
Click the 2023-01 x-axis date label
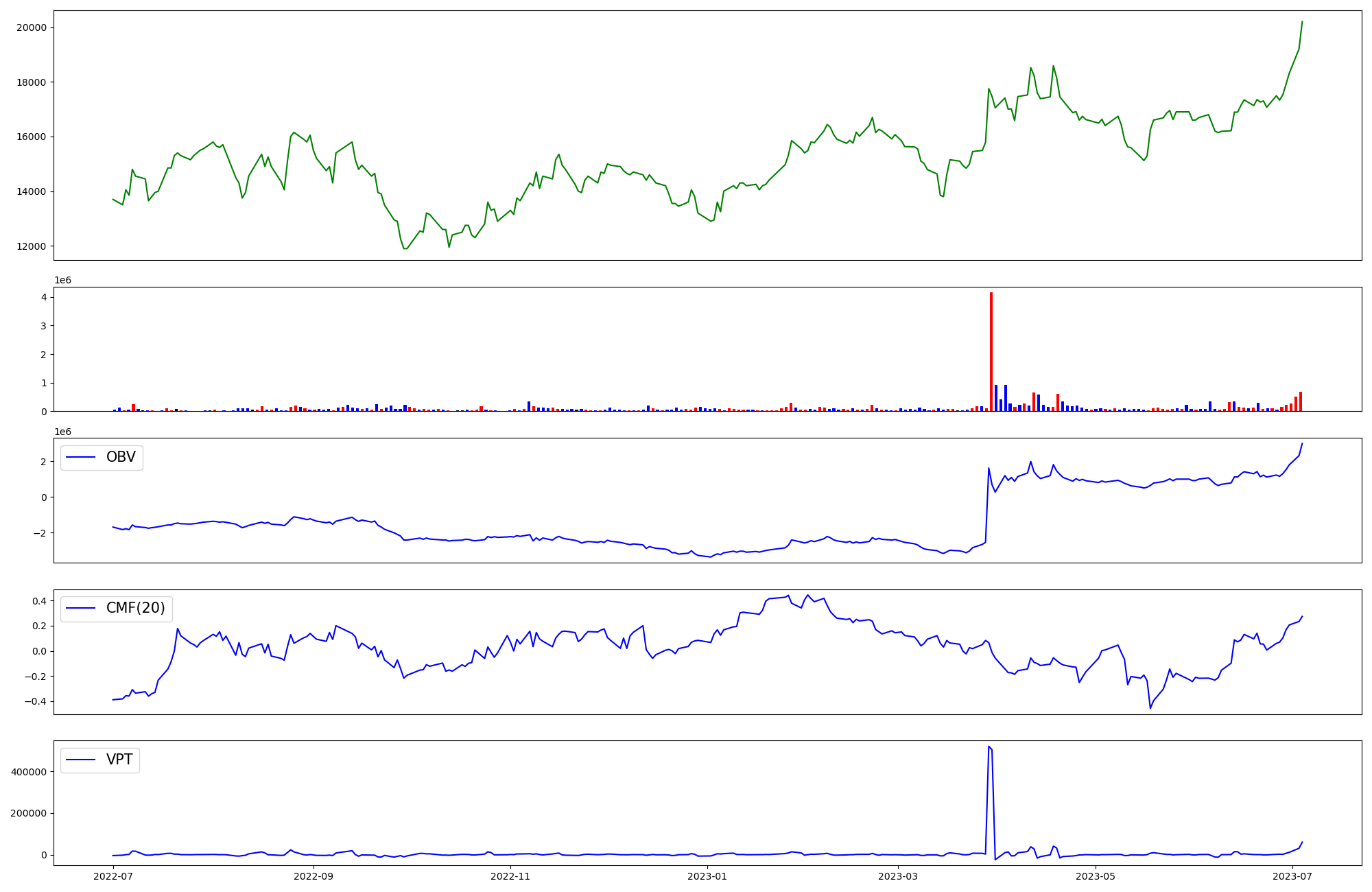(x=707, y=876)
